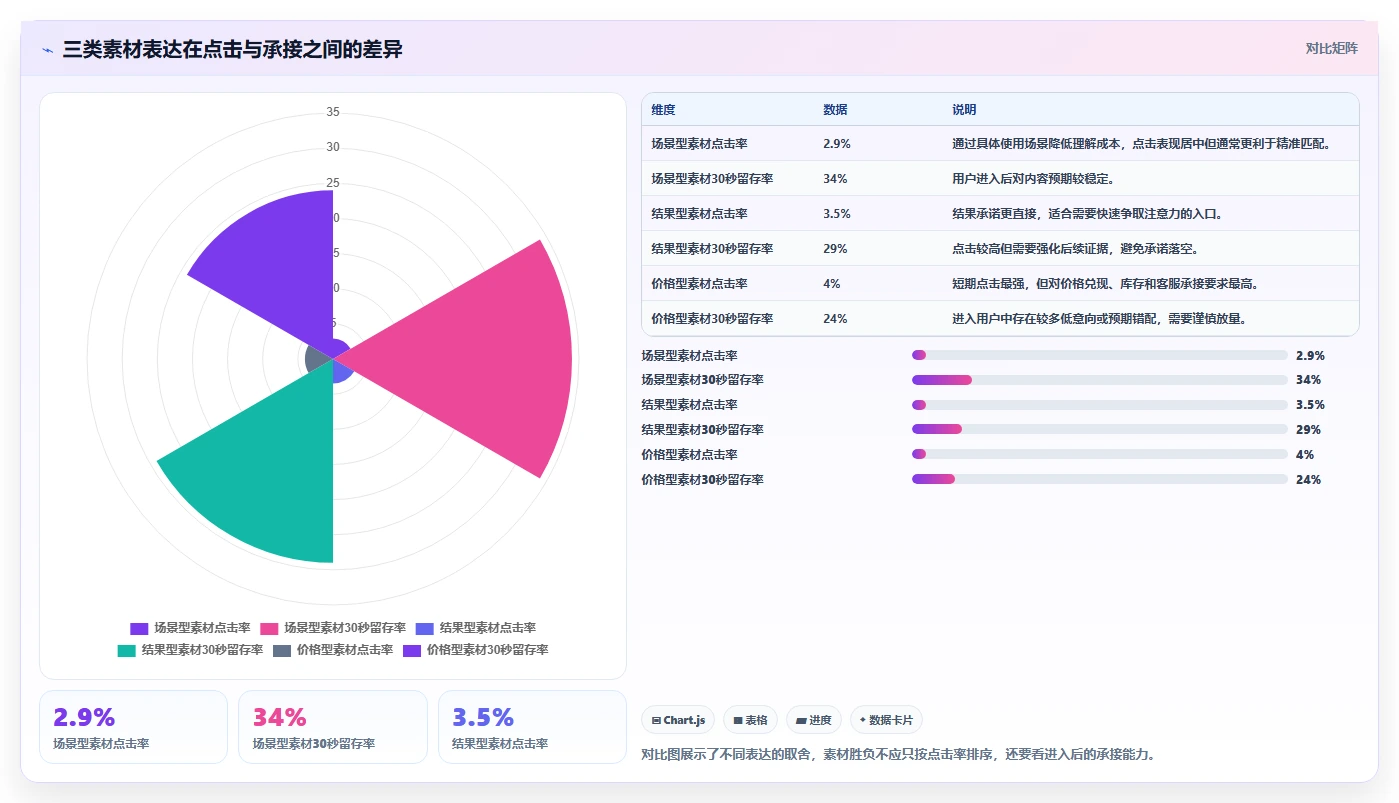Image resolution: width=1399 pixels, height=803 pixels.
Task: Click progress bar for 场景型素材30秒留存率
Action: (1100, 380)
